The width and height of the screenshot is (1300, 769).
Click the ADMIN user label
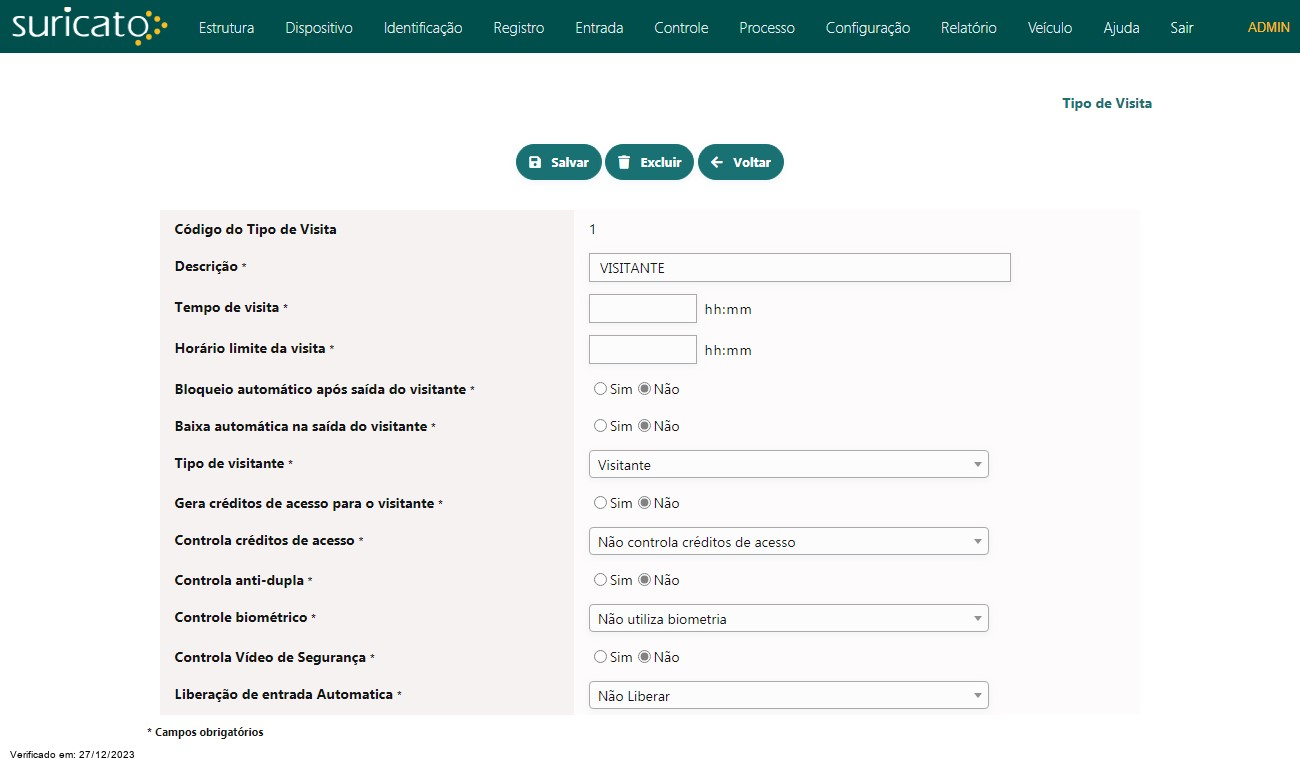point(1269,27)
